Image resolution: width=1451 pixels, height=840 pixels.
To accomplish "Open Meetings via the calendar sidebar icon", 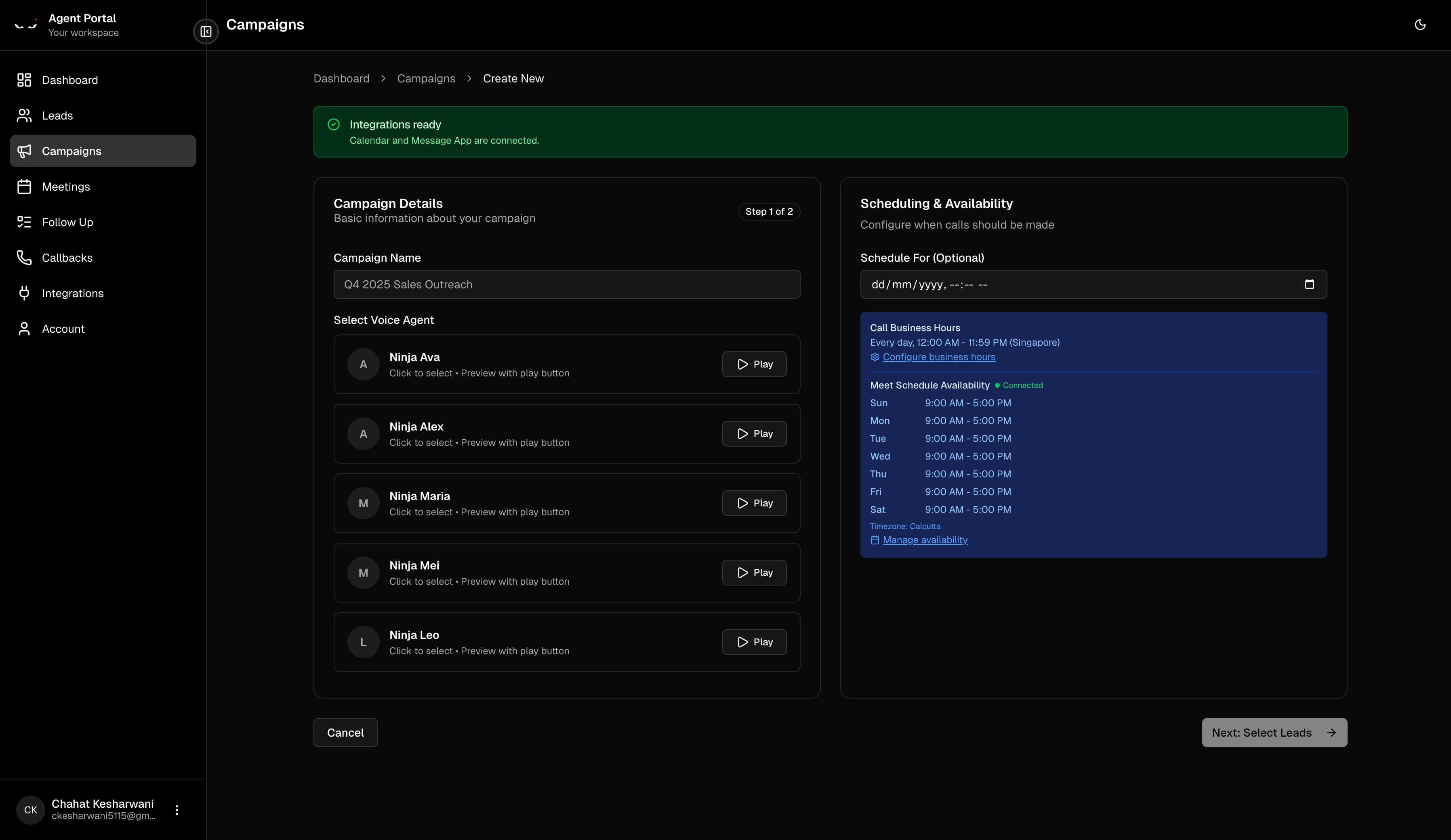I will coord(23,186).
